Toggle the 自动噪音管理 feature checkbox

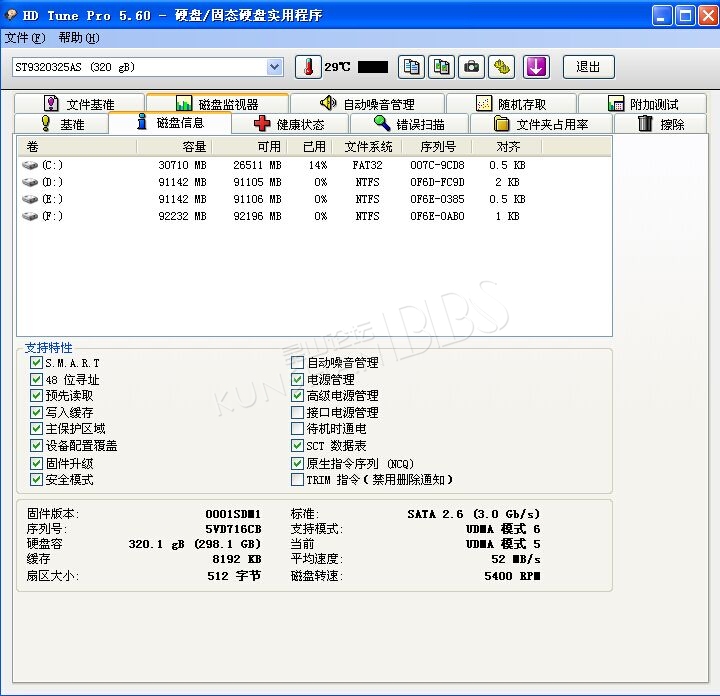point(298,363)
